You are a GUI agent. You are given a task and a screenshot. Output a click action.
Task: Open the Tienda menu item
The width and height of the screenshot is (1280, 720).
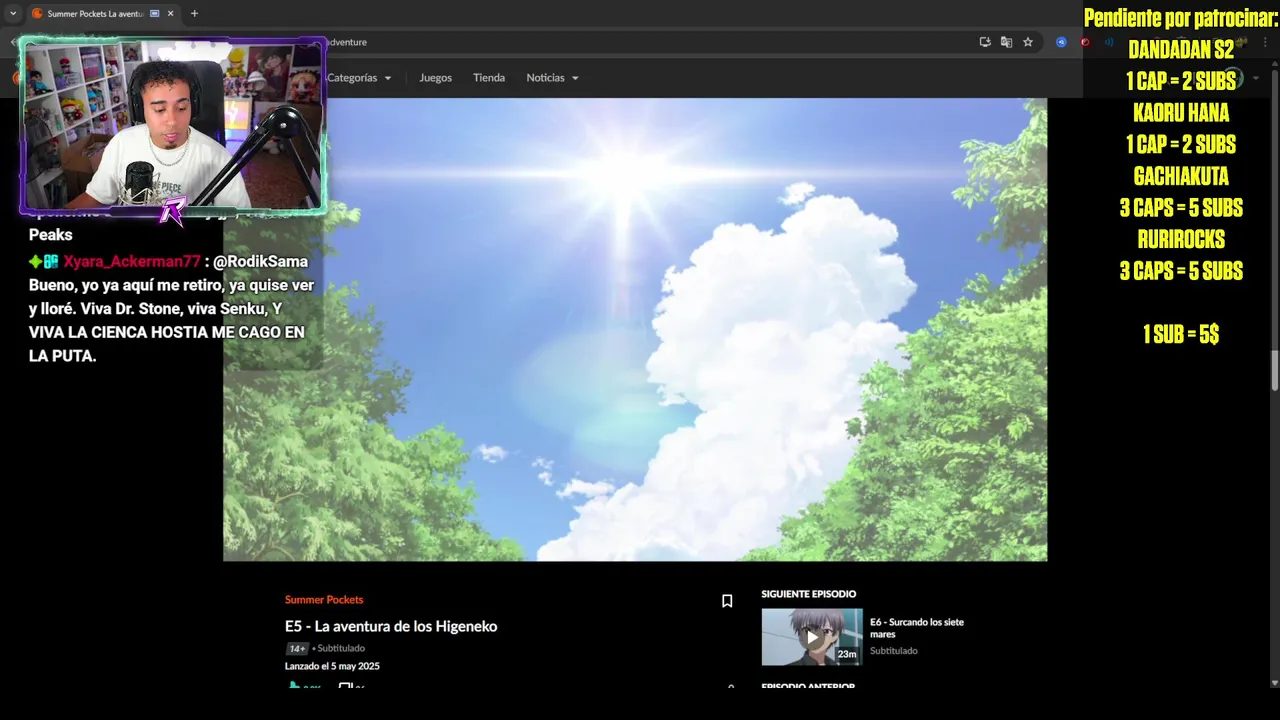(489, 77)
